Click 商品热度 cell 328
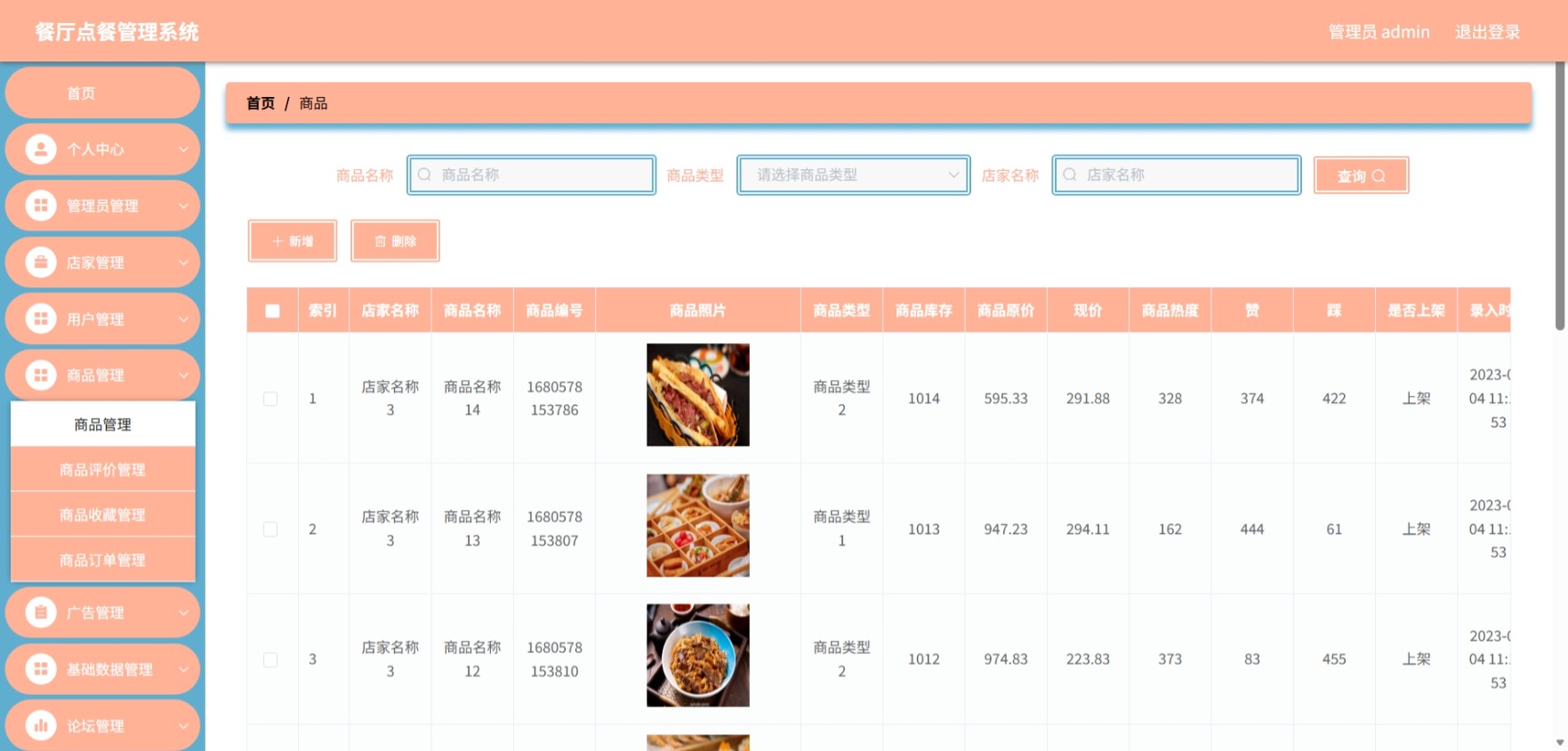The width and height of the screenshot is (1568, 751). pyautogui.click(x=1170, y=399)
